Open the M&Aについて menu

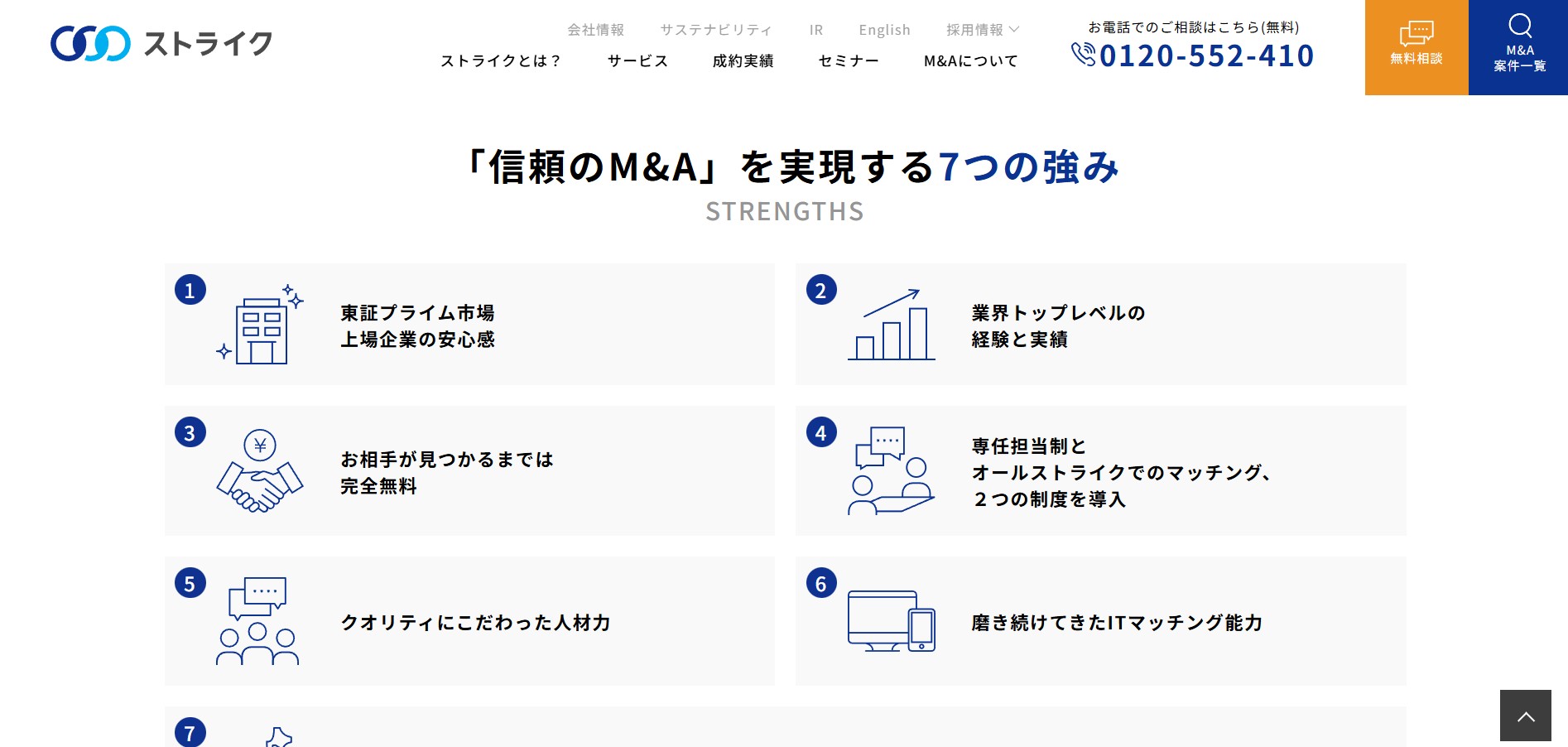(x=971, y=60)
